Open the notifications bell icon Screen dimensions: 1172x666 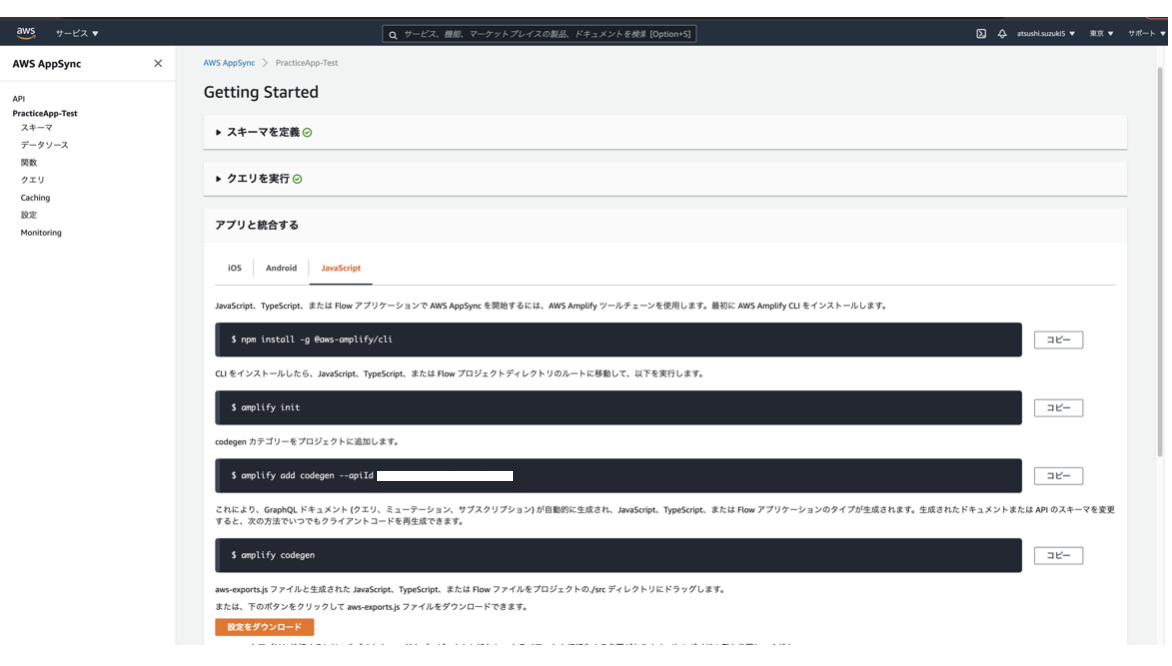pos(1002,34)
